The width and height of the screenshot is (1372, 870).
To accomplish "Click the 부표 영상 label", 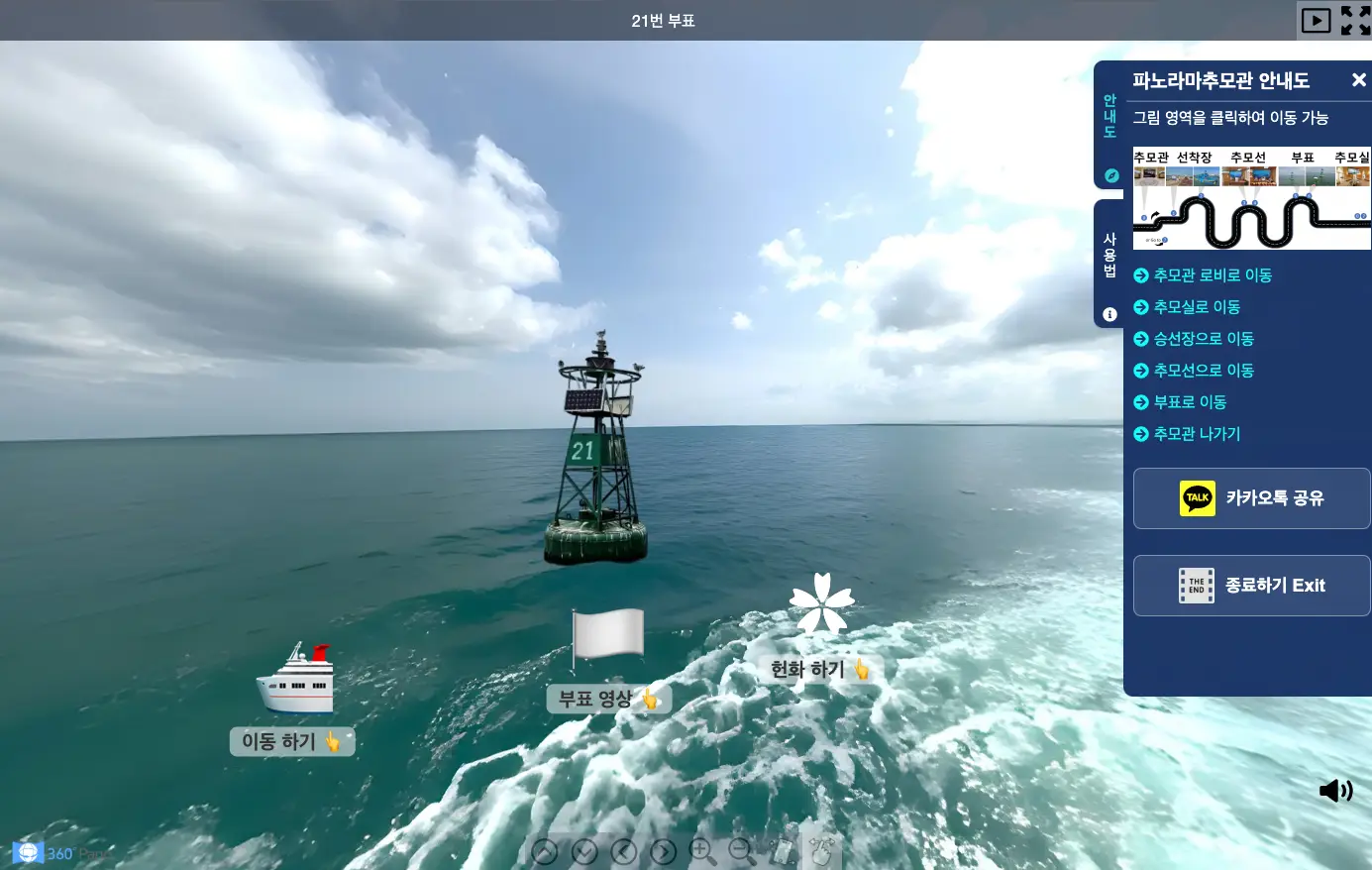I will 609,699.
